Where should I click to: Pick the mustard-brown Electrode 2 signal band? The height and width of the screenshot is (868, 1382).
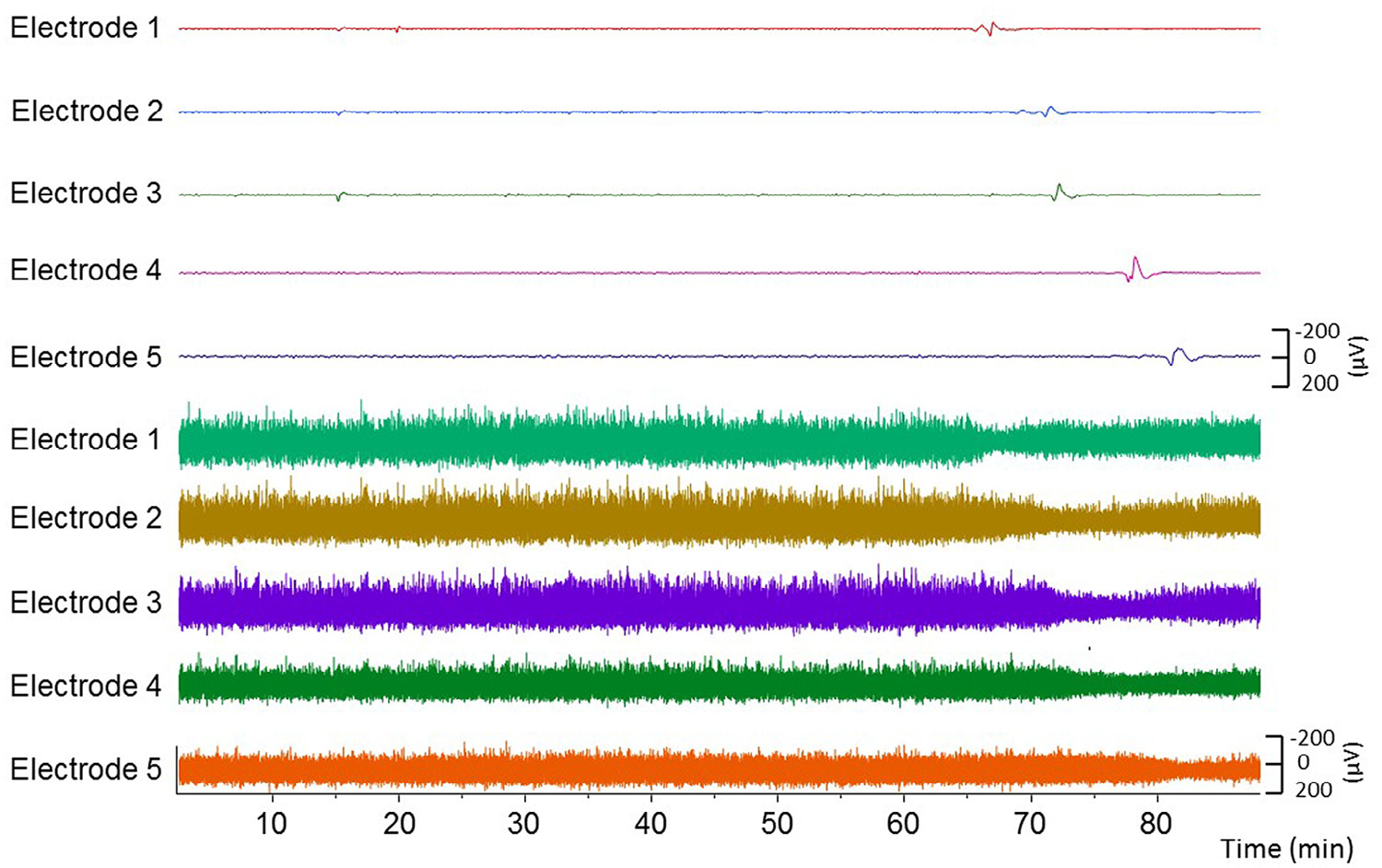click(645, 518)
